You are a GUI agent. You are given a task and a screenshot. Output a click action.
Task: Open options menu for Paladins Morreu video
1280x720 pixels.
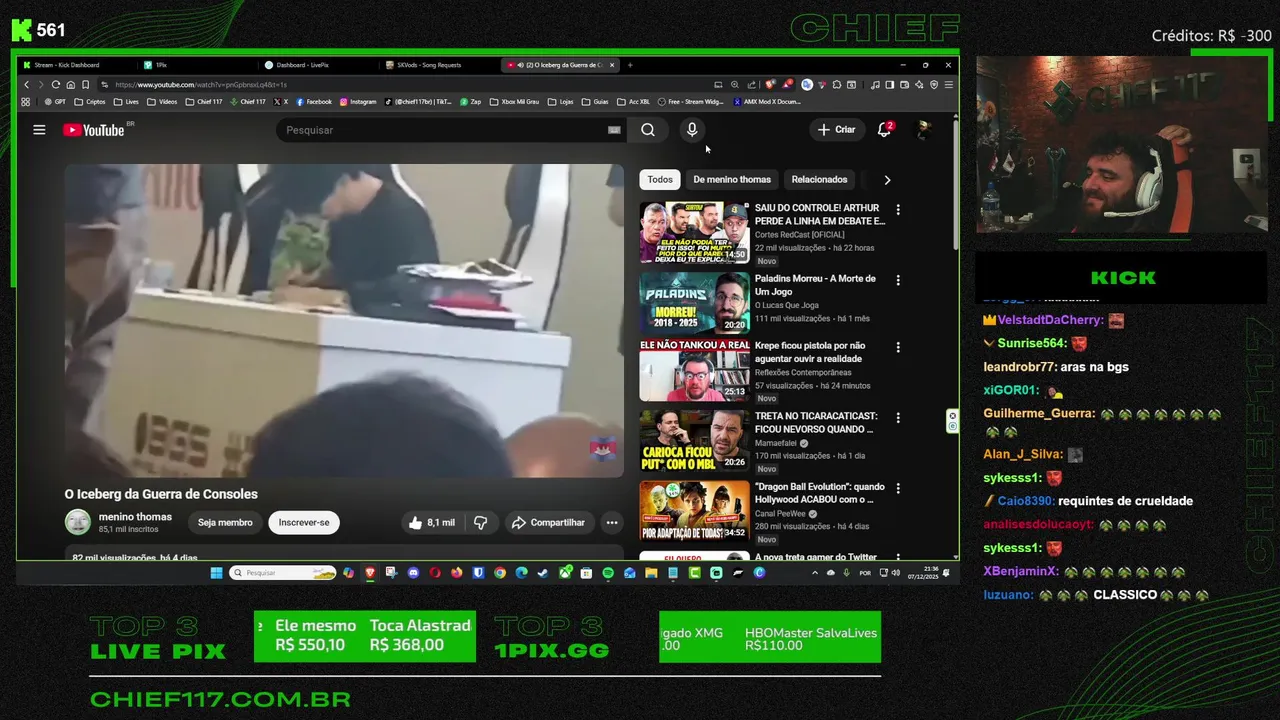click(898, 280)
